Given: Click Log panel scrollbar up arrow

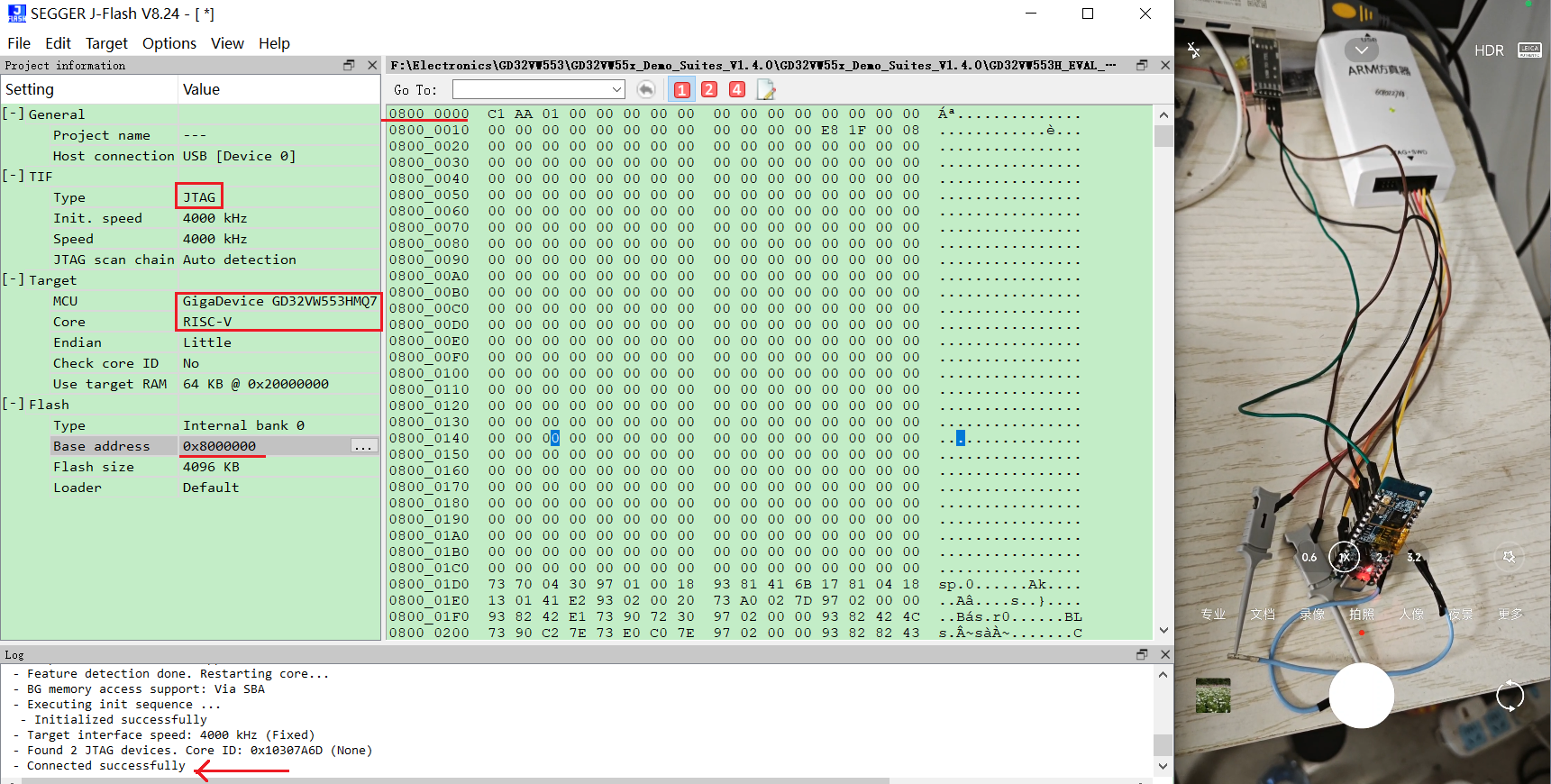Looking at the screenshot, I should click(x=1163, y=674).
